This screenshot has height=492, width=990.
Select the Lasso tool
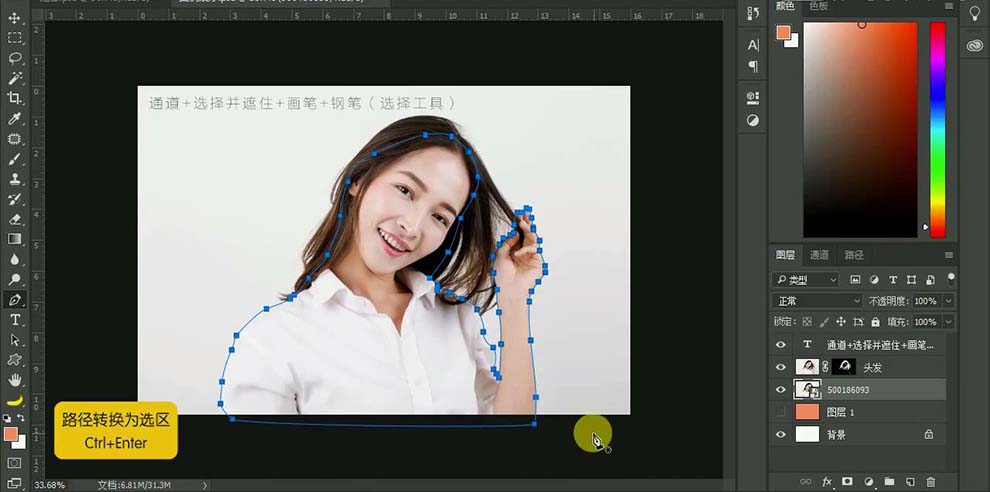pos(15,58)
